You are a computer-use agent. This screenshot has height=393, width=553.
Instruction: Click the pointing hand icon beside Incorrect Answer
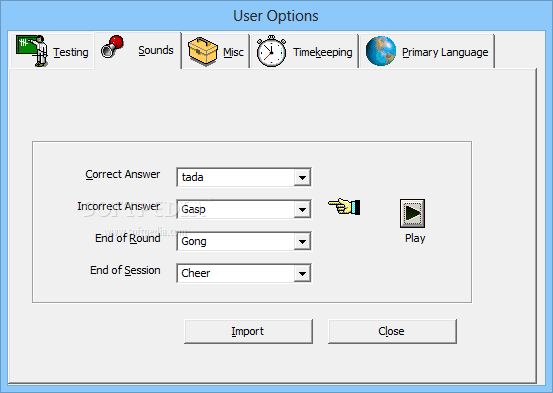pos(344,206)
